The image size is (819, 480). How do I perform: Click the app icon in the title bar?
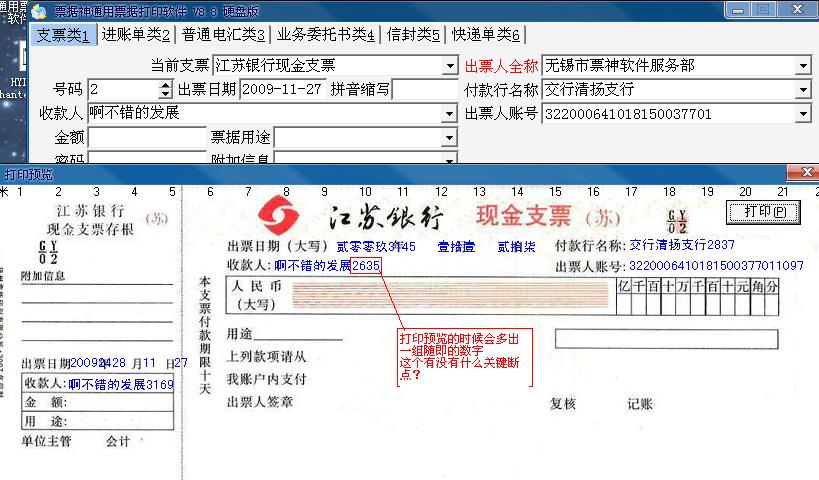click(39, 11)
